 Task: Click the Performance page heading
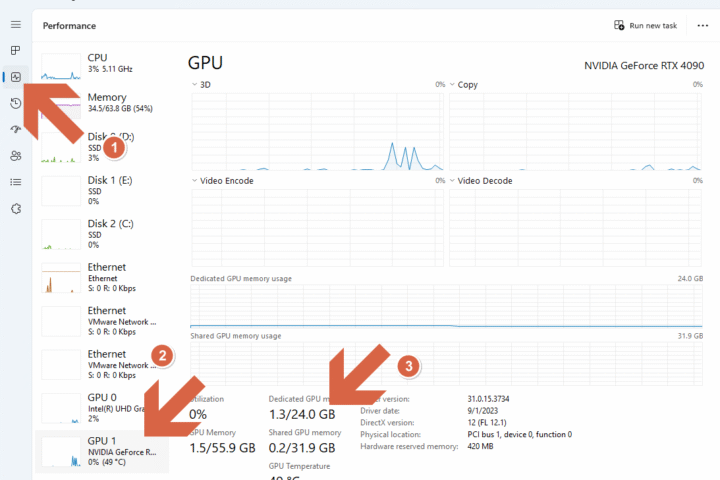pyautogui.click(x=69, y=26)
